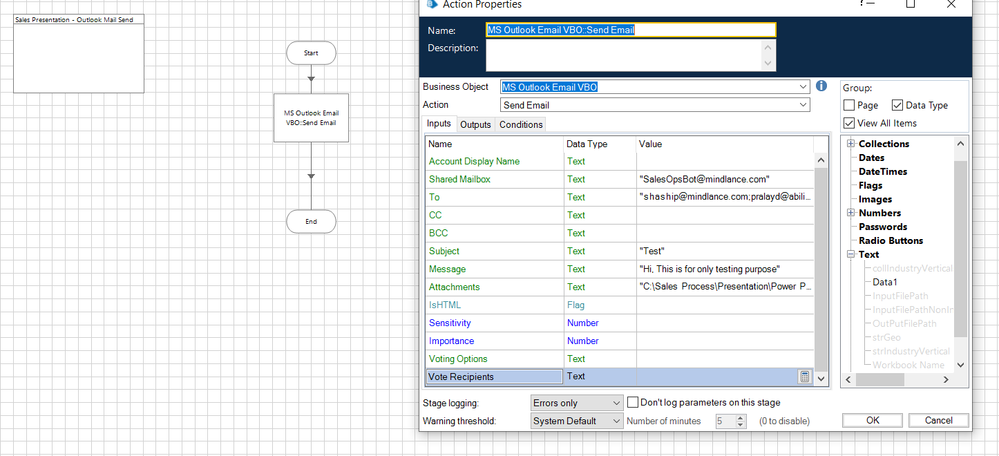
Task: Check Don't log parameters on this stage
Action: 633,402
